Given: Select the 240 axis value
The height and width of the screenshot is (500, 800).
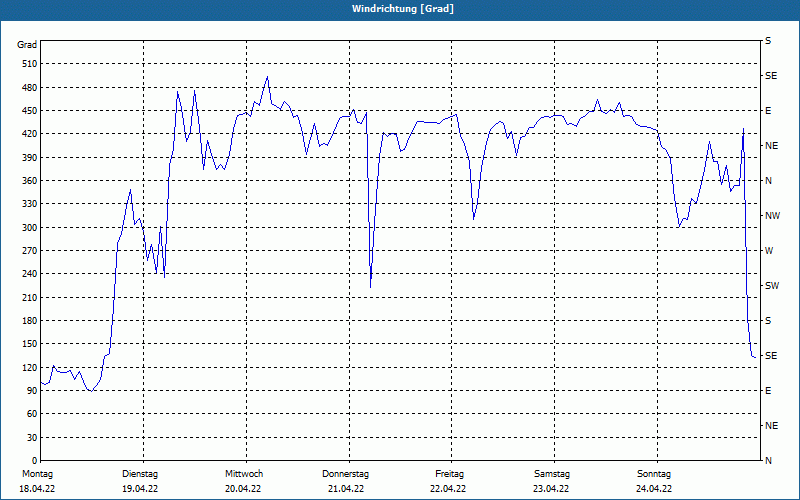Looking at the screenshot, I should (x=30, y=274).
